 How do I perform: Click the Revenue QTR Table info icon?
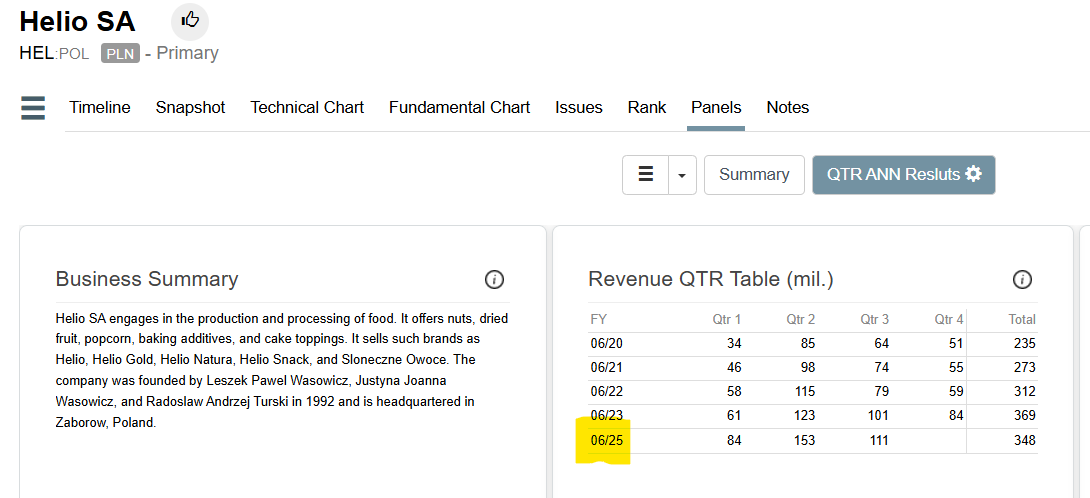tap(1021, 279)
